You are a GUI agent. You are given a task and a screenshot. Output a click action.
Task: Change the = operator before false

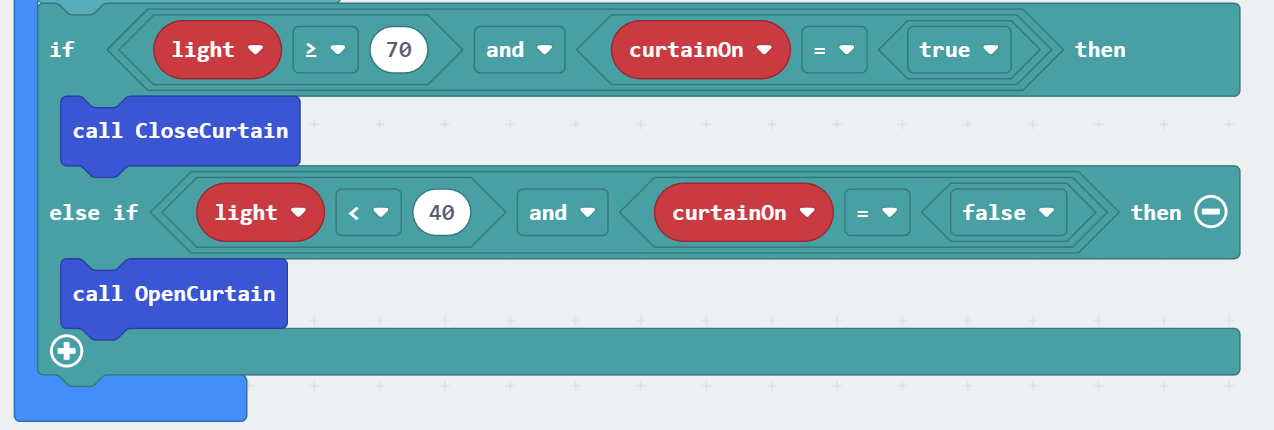pyautogui.click(x=877, y=212)
